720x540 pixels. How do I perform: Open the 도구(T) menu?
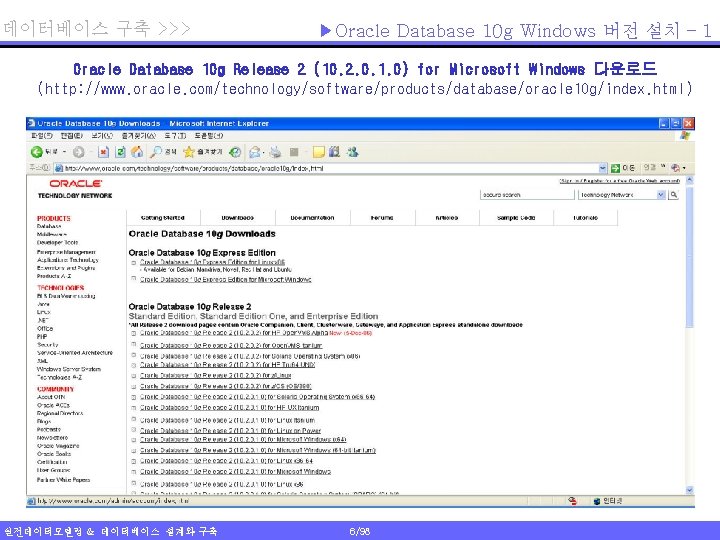point(175,136)
